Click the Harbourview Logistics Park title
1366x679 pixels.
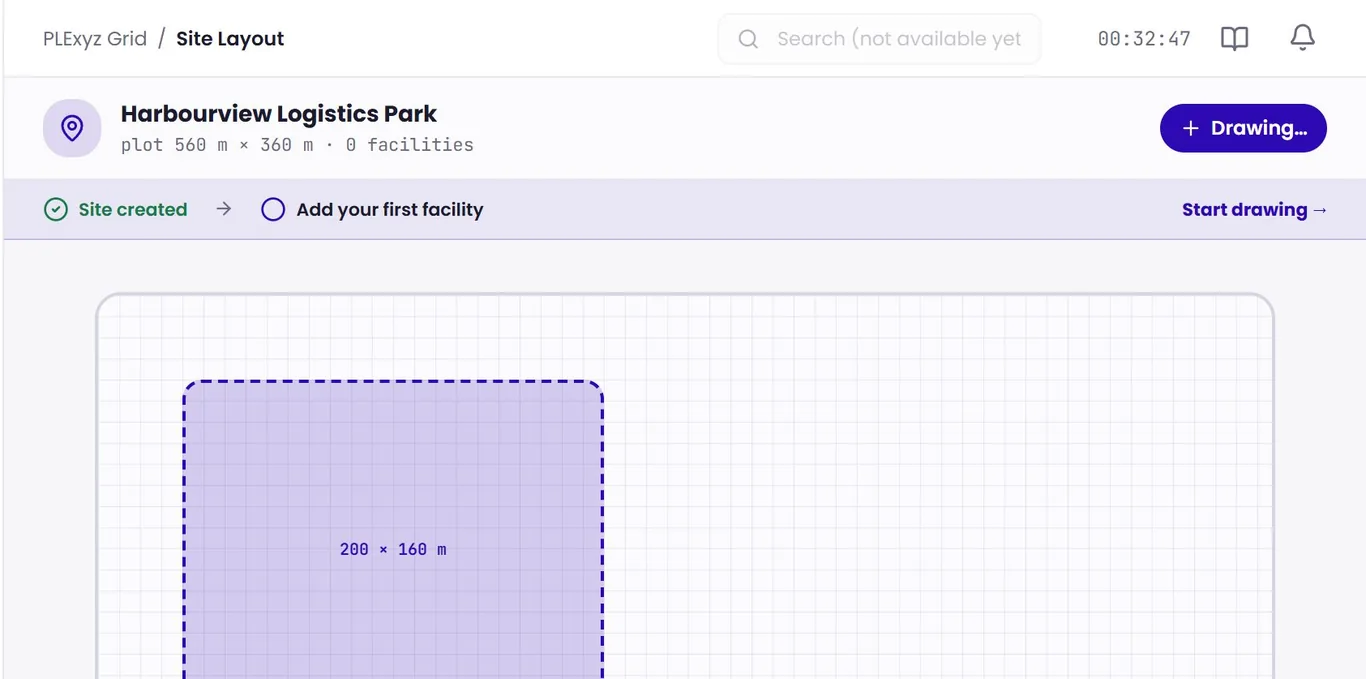tap(279, 114)
